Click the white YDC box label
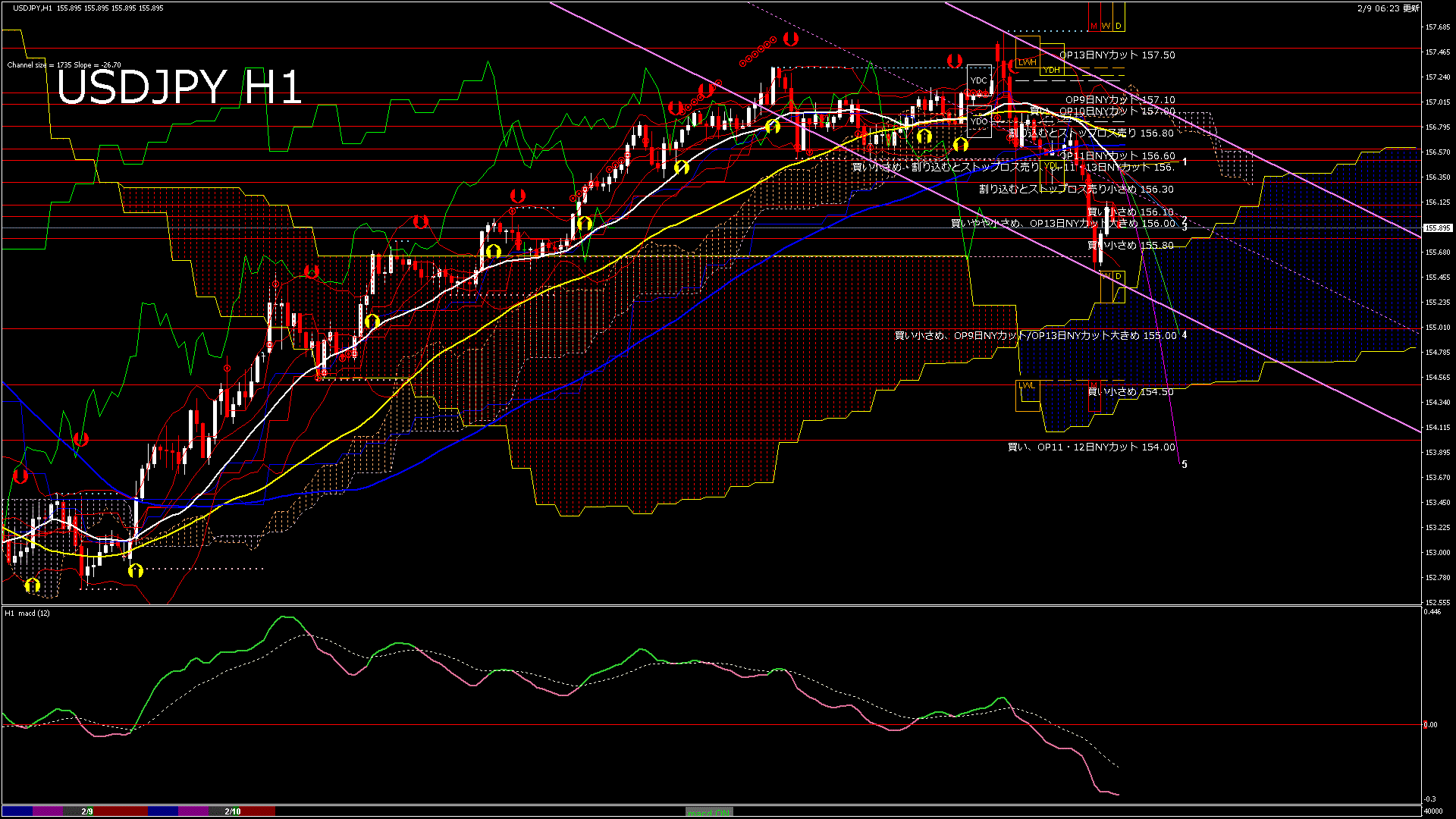This screenshot has height=819, width=1456. pyautogui.click(x=979, y=80)
